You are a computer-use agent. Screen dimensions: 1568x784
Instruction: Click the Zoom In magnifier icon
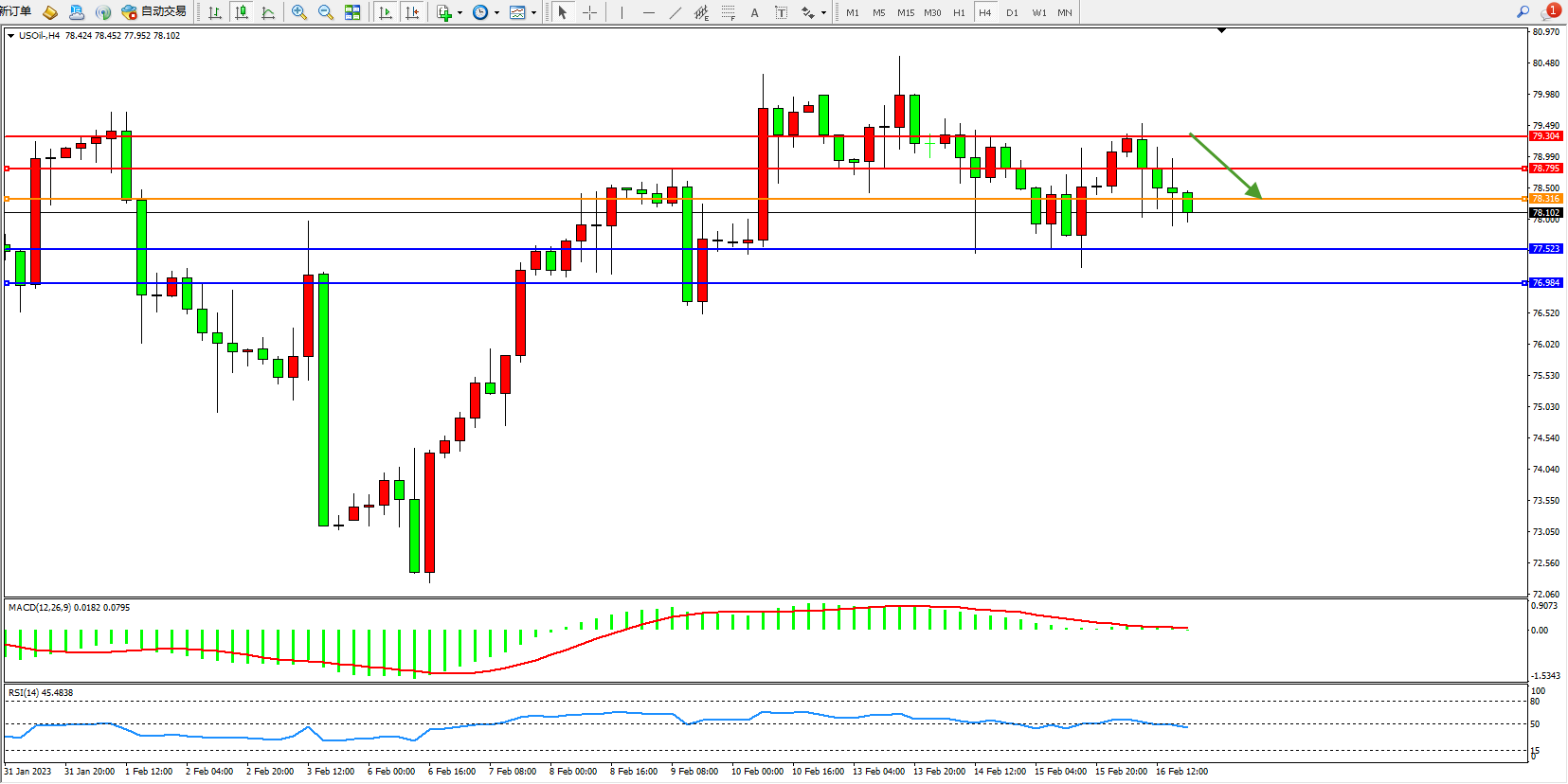(299, 12)
